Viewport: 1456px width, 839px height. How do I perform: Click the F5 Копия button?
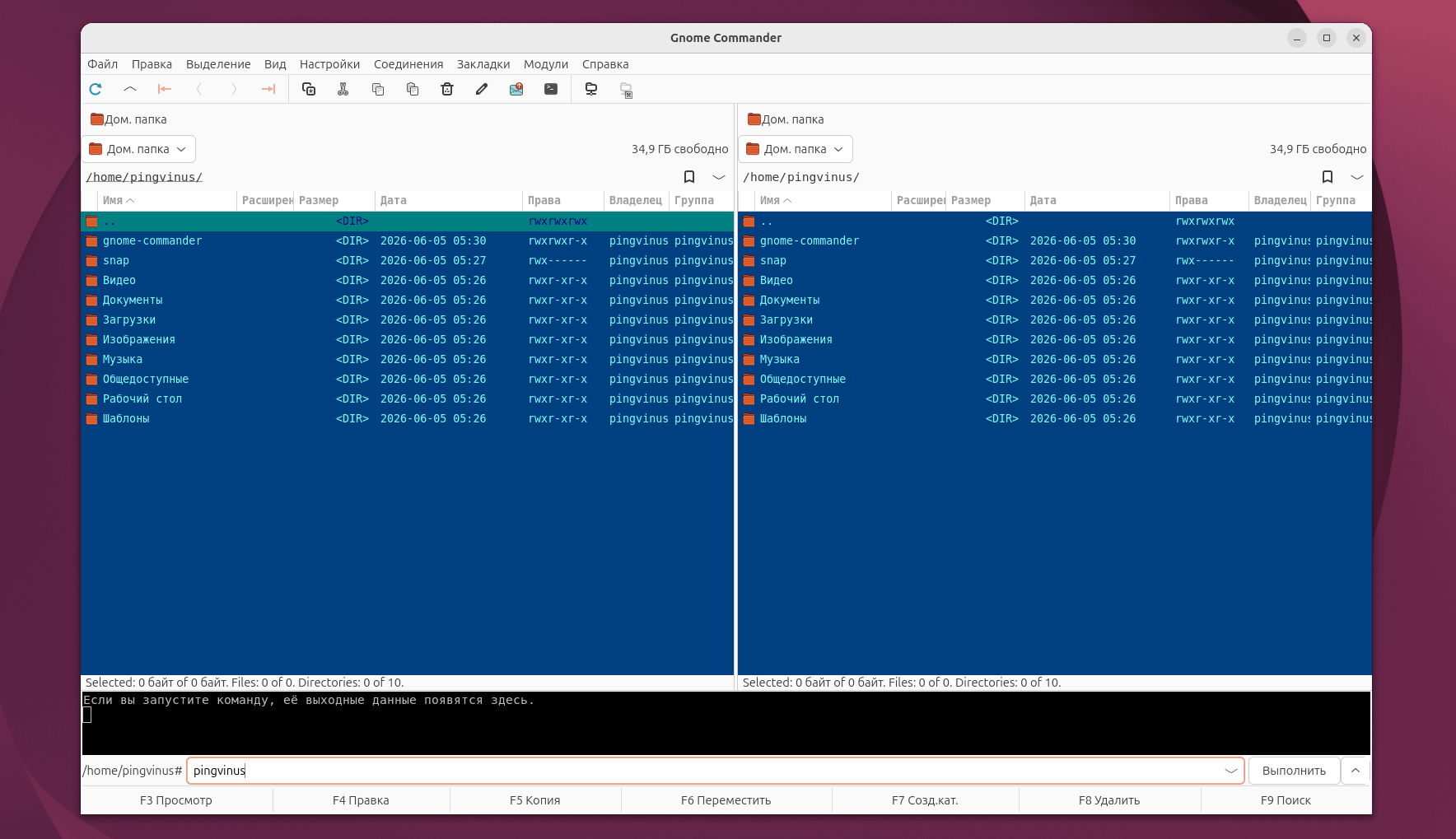(x=534, y=800)
